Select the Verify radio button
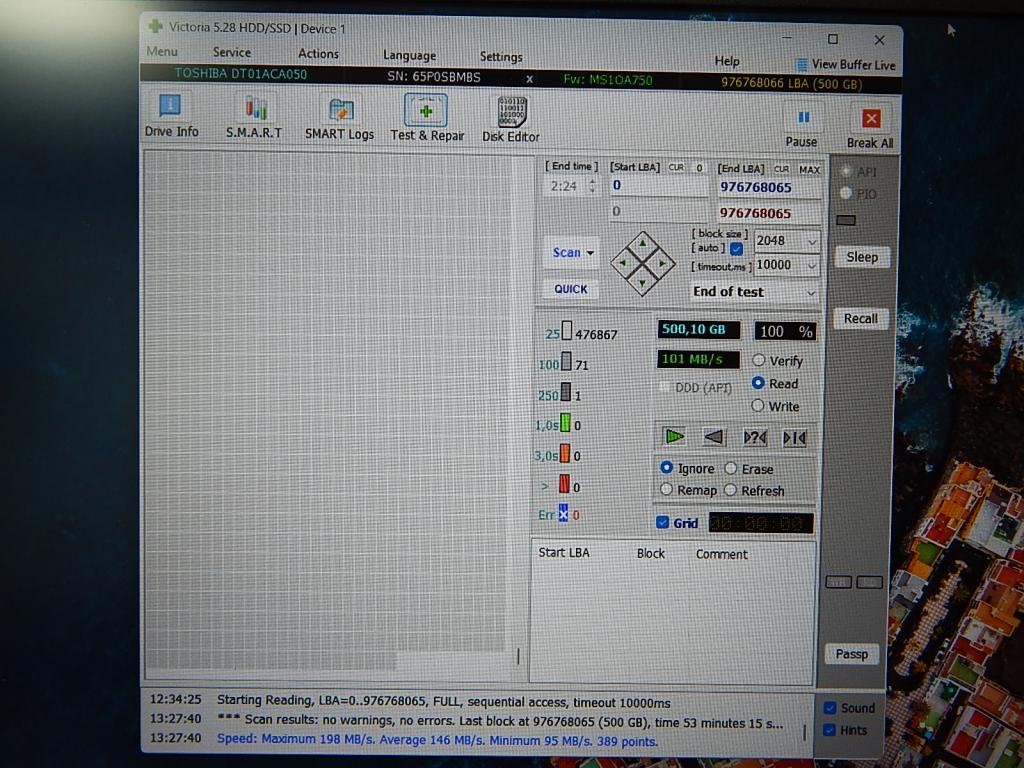Screen dimensions: 1024x768 coord(759,361)
